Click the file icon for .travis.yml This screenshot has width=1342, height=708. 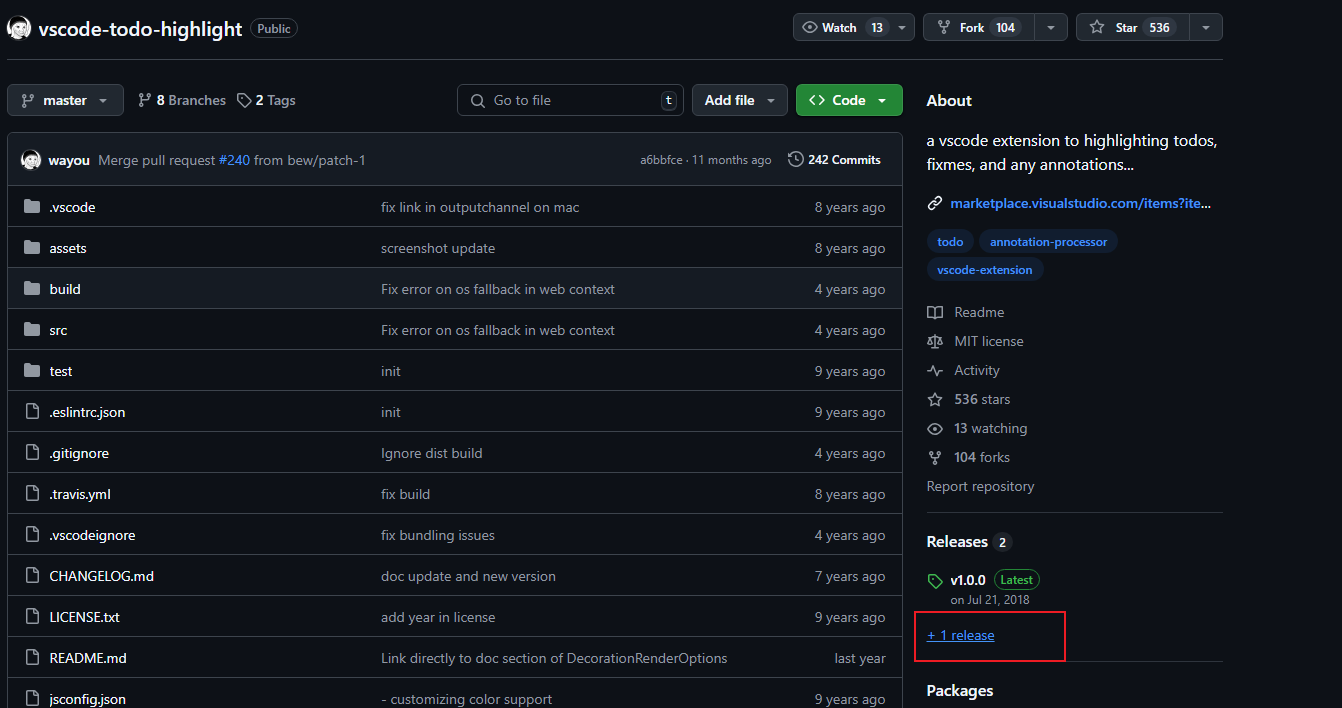(31, 494)
